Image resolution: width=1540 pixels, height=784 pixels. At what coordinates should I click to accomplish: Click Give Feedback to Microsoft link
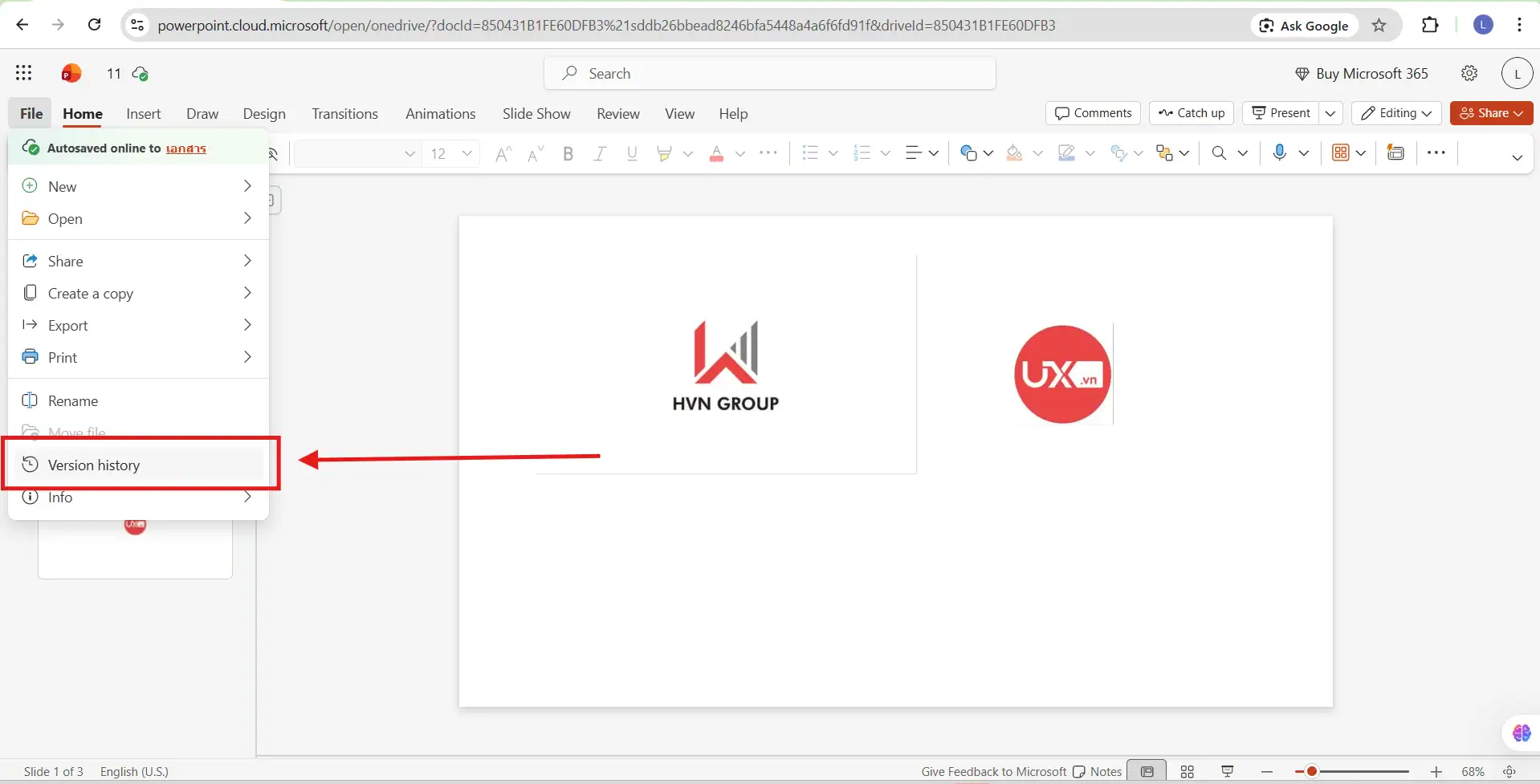(993, 771)
